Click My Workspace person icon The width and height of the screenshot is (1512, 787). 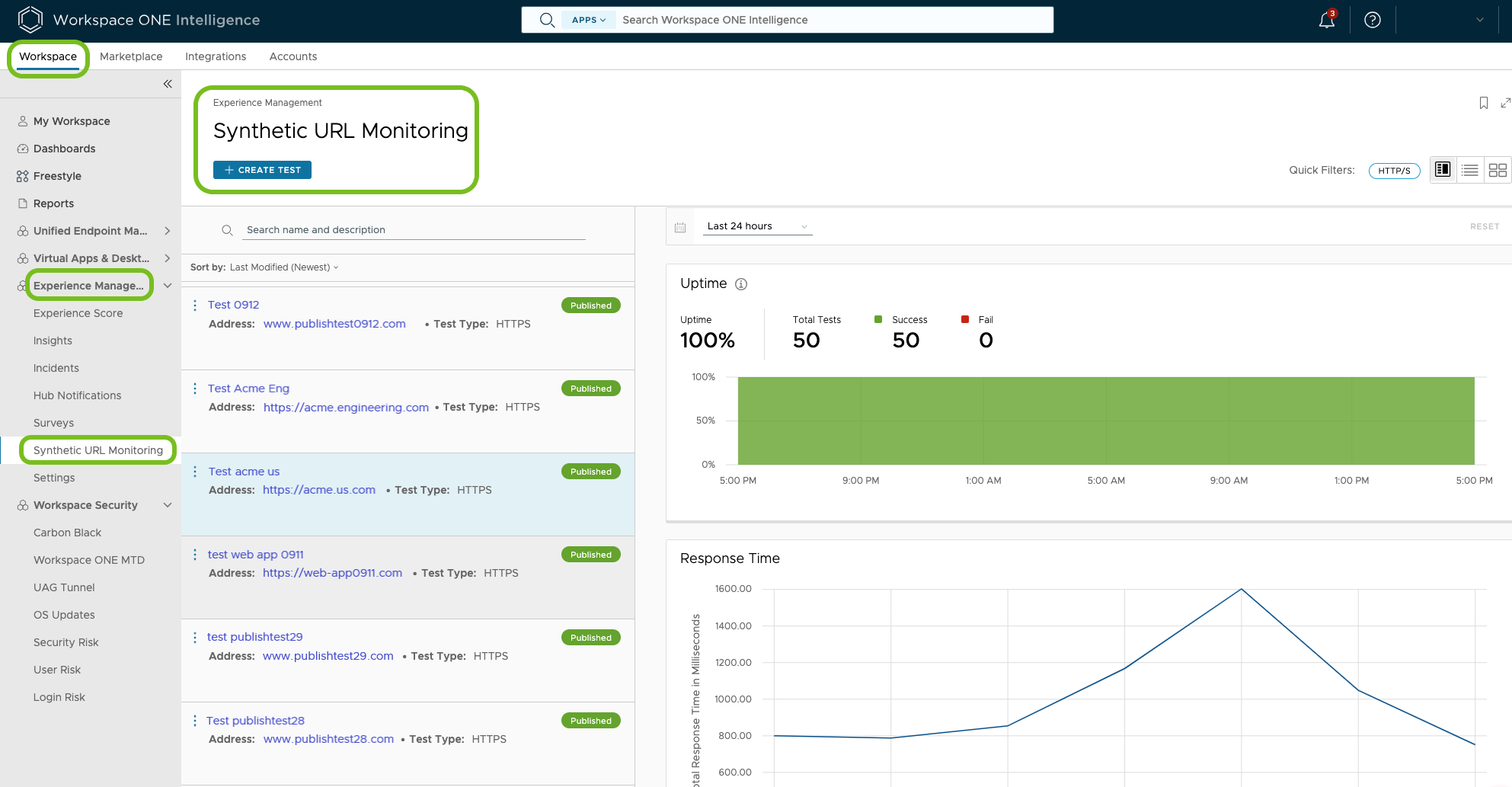[23, 121]
